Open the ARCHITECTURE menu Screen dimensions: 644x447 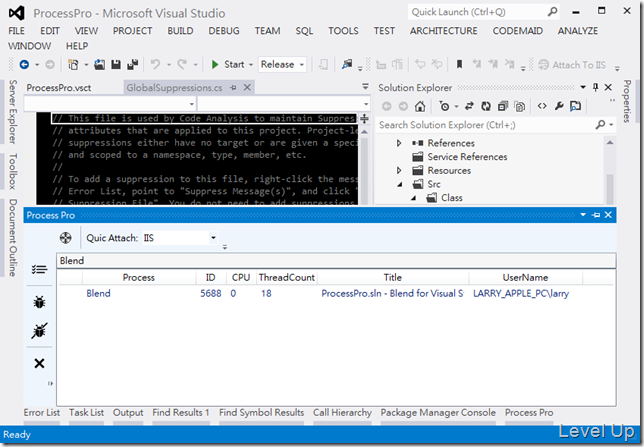pos(444,31)
